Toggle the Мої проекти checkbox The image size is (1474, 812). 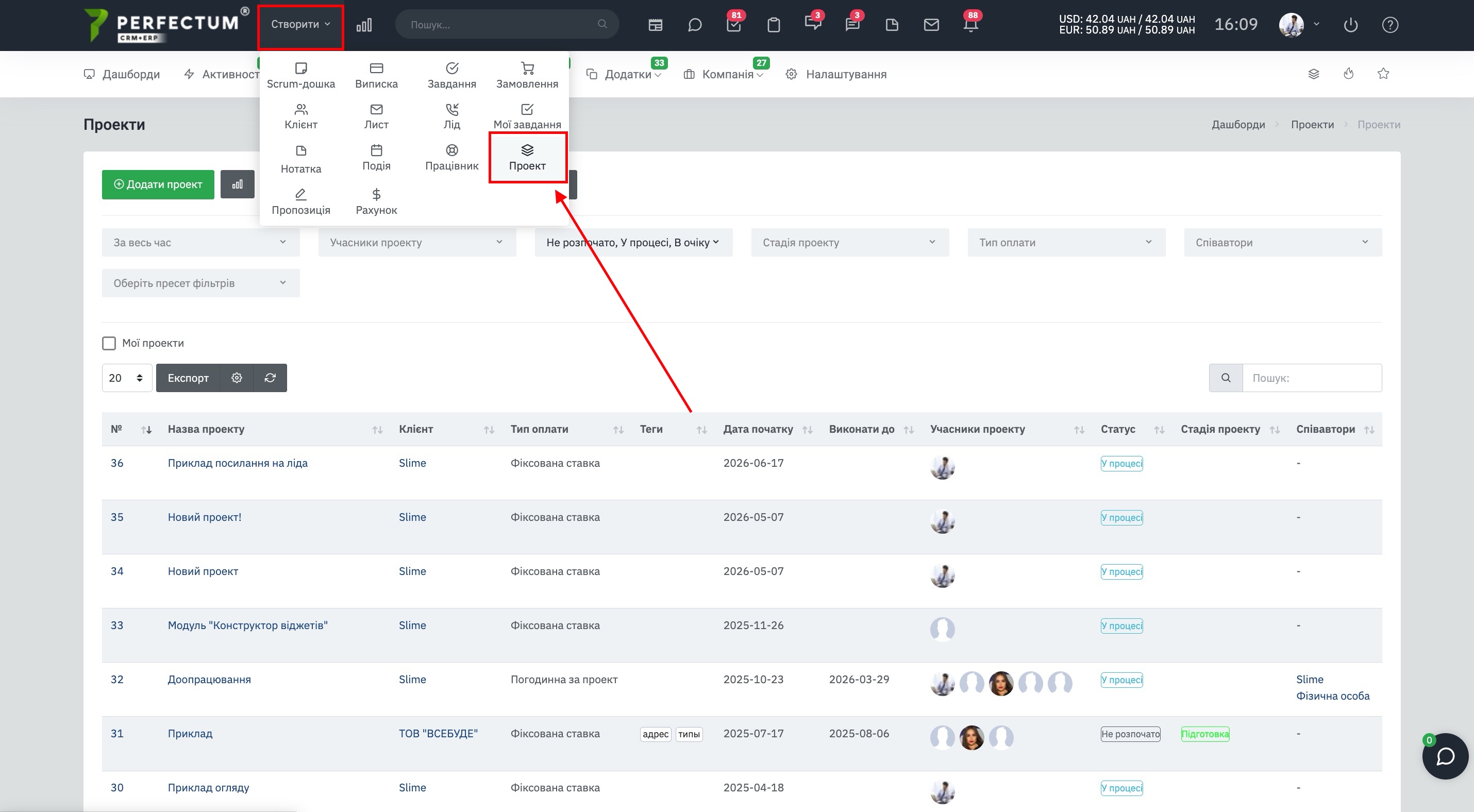(109, 343)
